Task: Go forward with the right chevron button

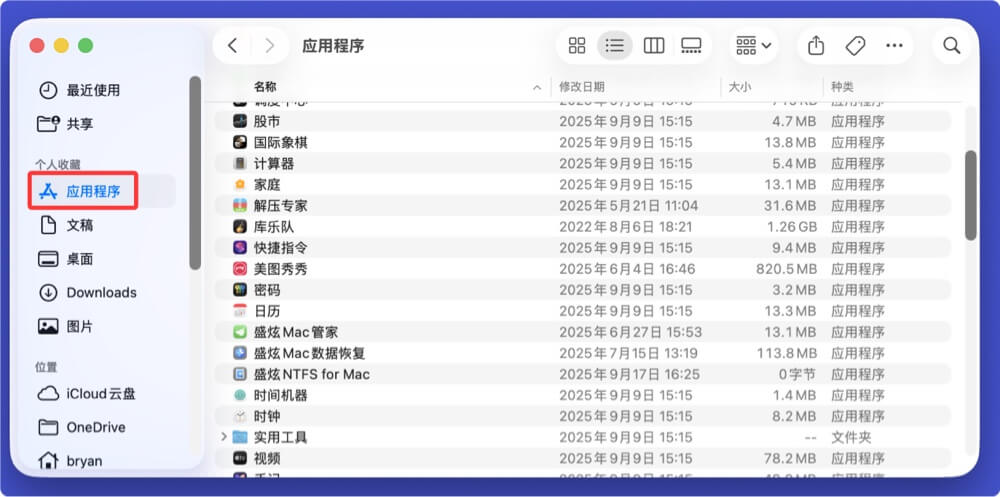Action: click(x=270, y=46)
